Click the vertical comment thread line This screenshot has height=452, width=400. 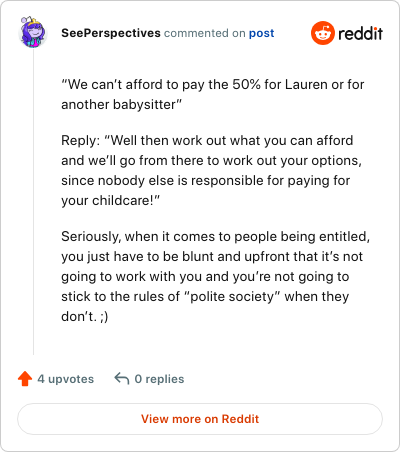(x=33, y=202)
